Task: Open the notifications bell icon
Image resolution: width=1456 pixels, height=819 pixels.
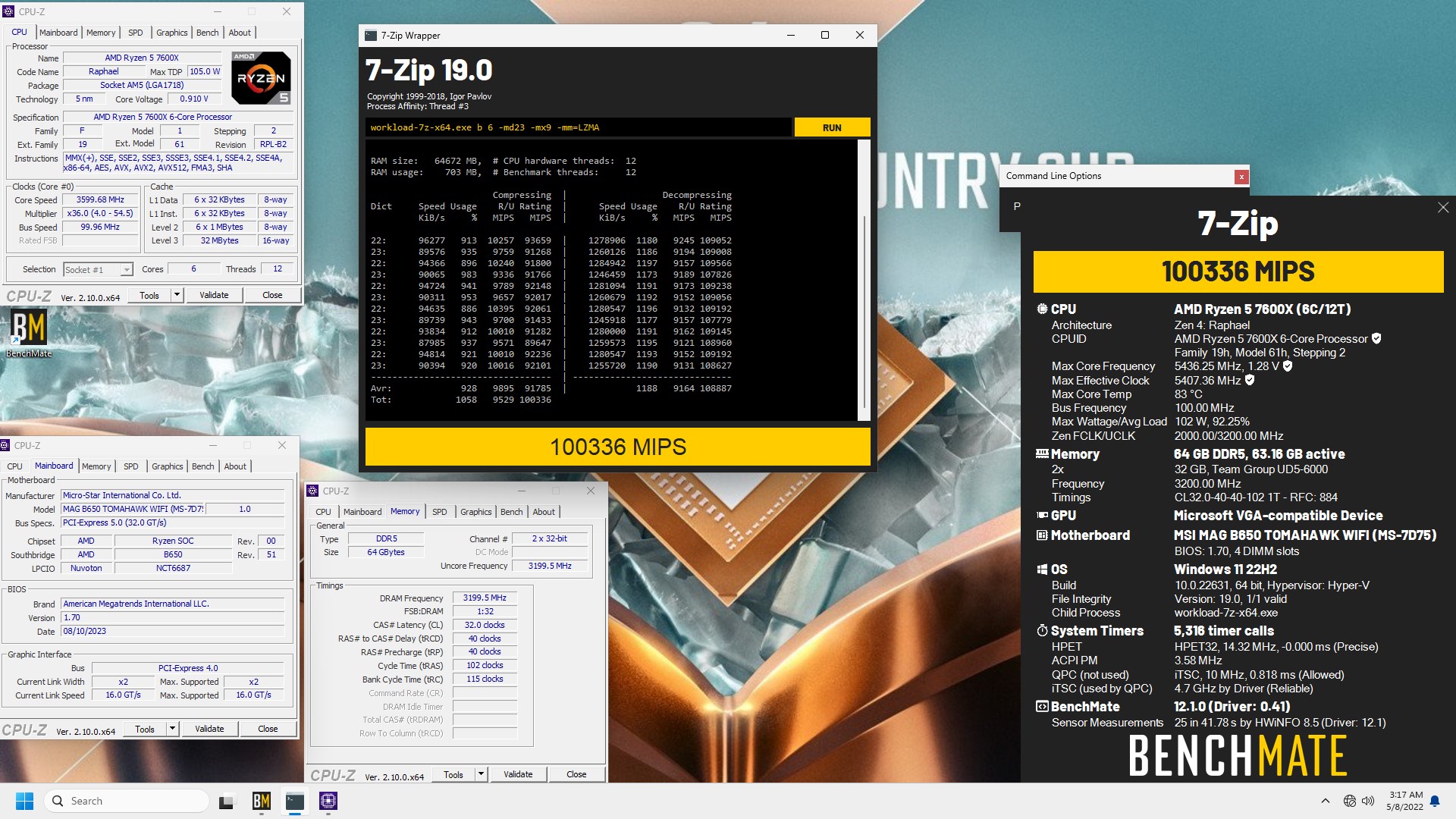Action: 1435,801
